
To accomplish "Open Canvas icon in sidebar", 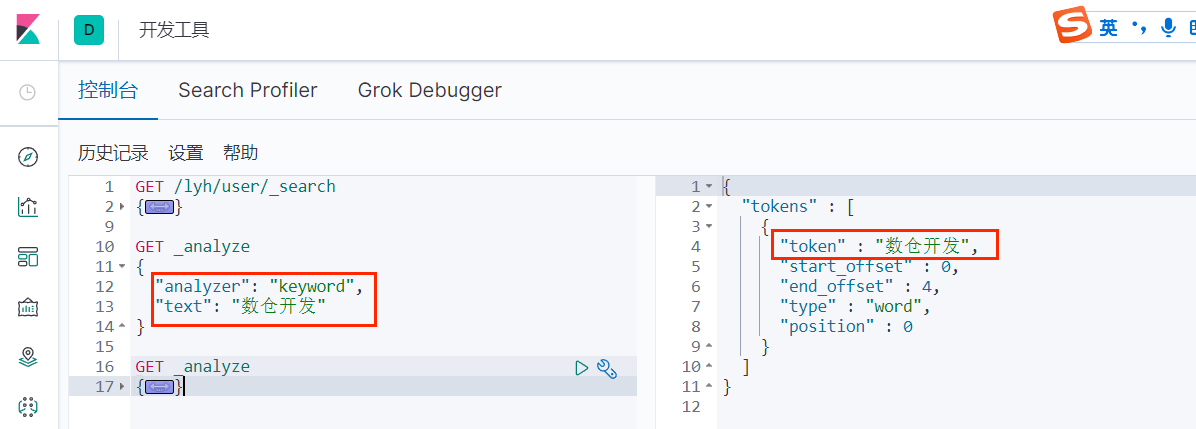I will [x=27, y=307].
